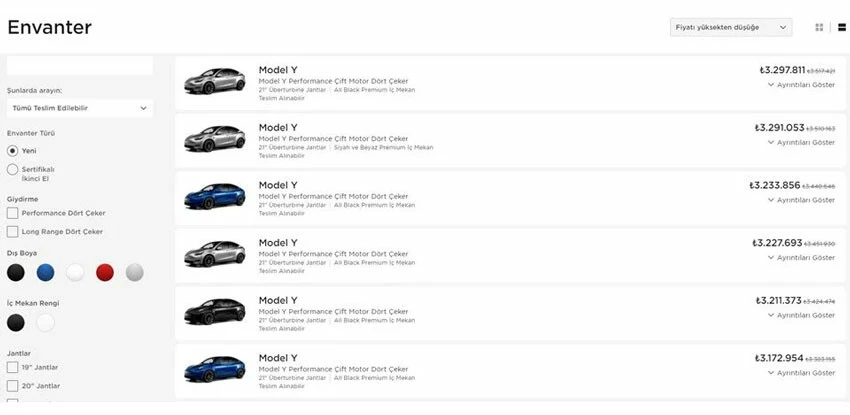This screenshot has width=850, height=415.
Task: Select the white interior color swatch
Action: point(46,323)
